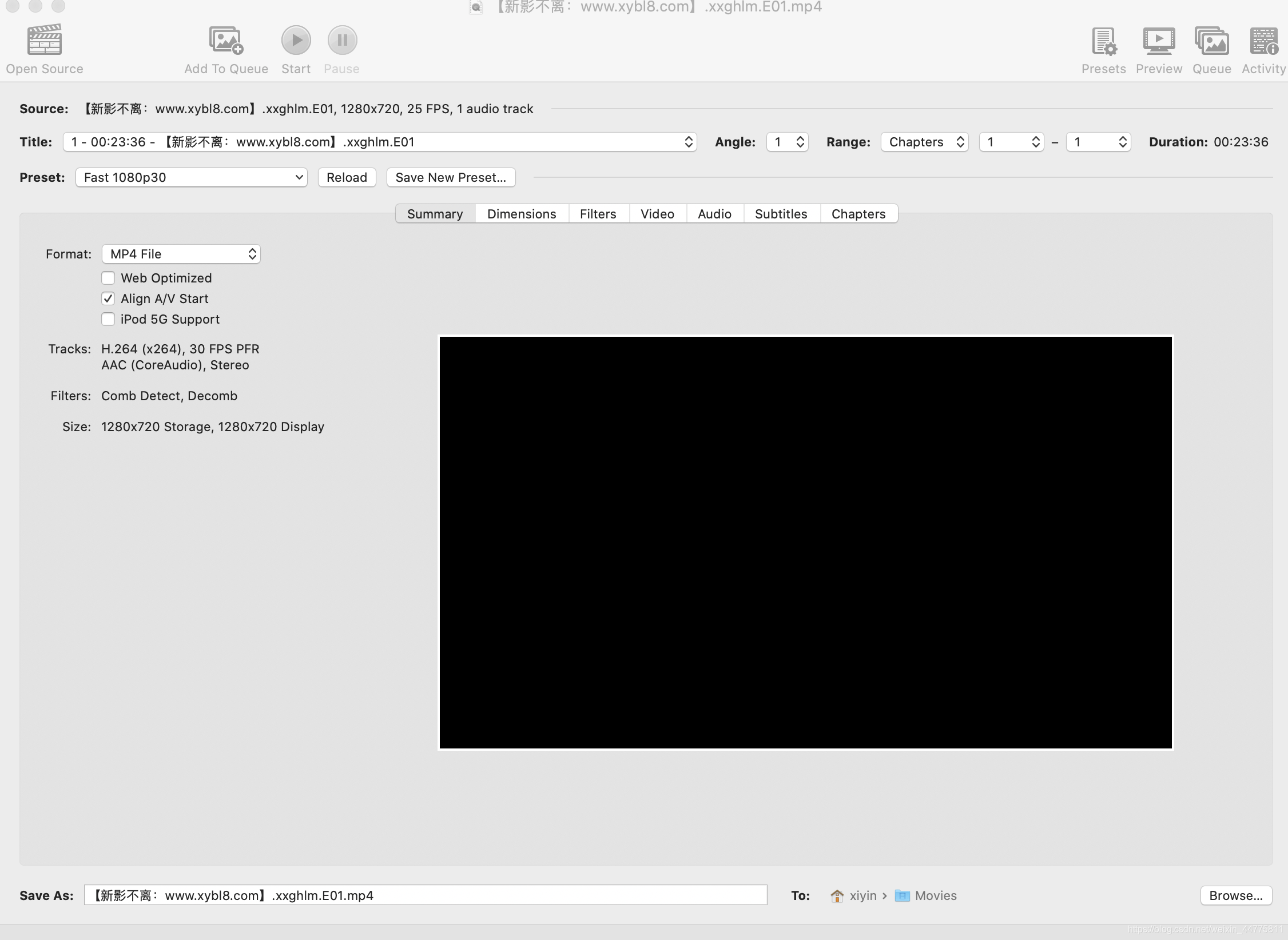Expand the Range Chapters dropdown
The image size is (1288, 940).
click(924, 142)
